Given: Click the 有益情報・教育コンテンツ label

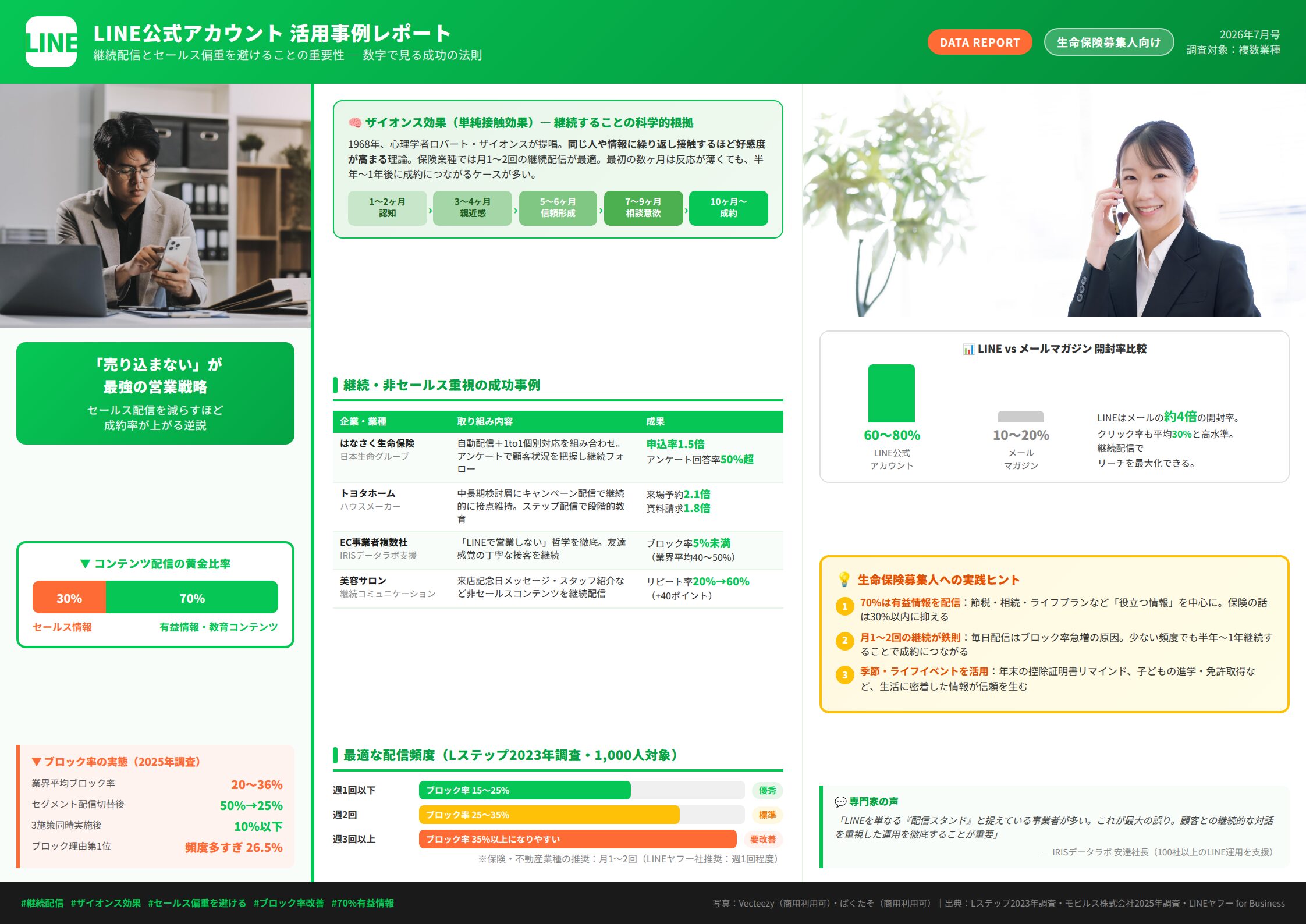Looking at the screenshot, I should pos(219,627).
